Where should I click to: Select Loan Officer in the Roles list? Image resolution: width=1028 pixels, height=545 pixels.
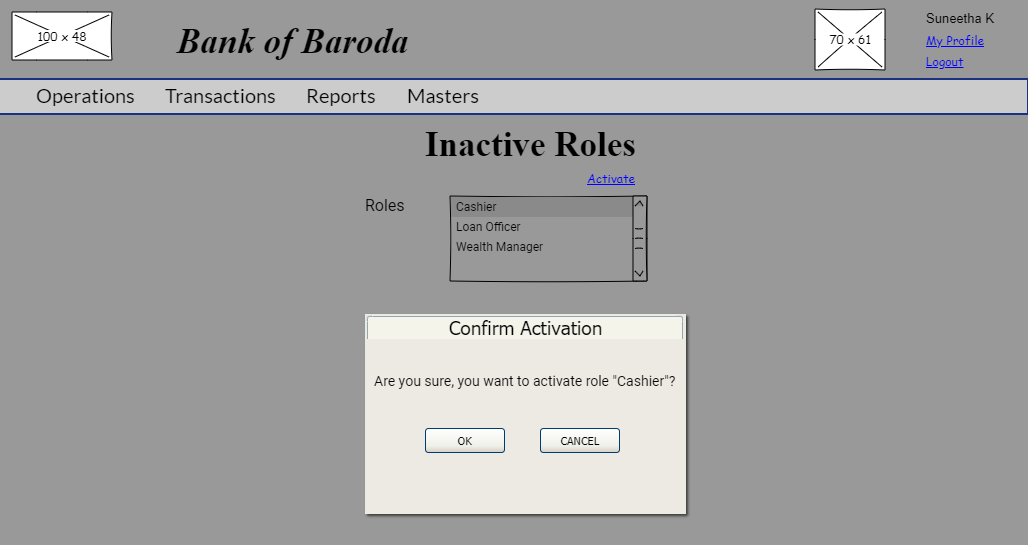pos(542,227)
